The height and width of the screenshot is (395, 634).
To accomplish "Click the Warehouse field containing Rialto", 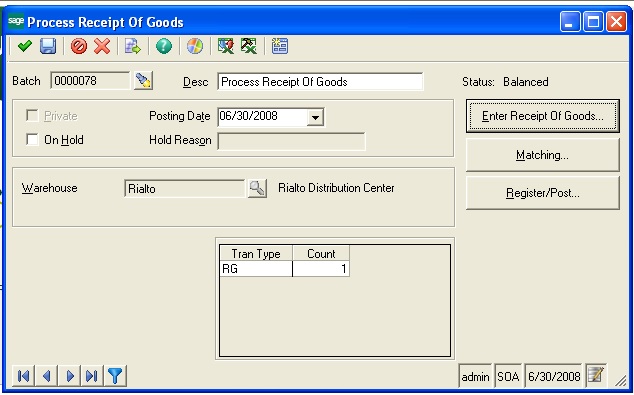I will click(x=185, y=189).
